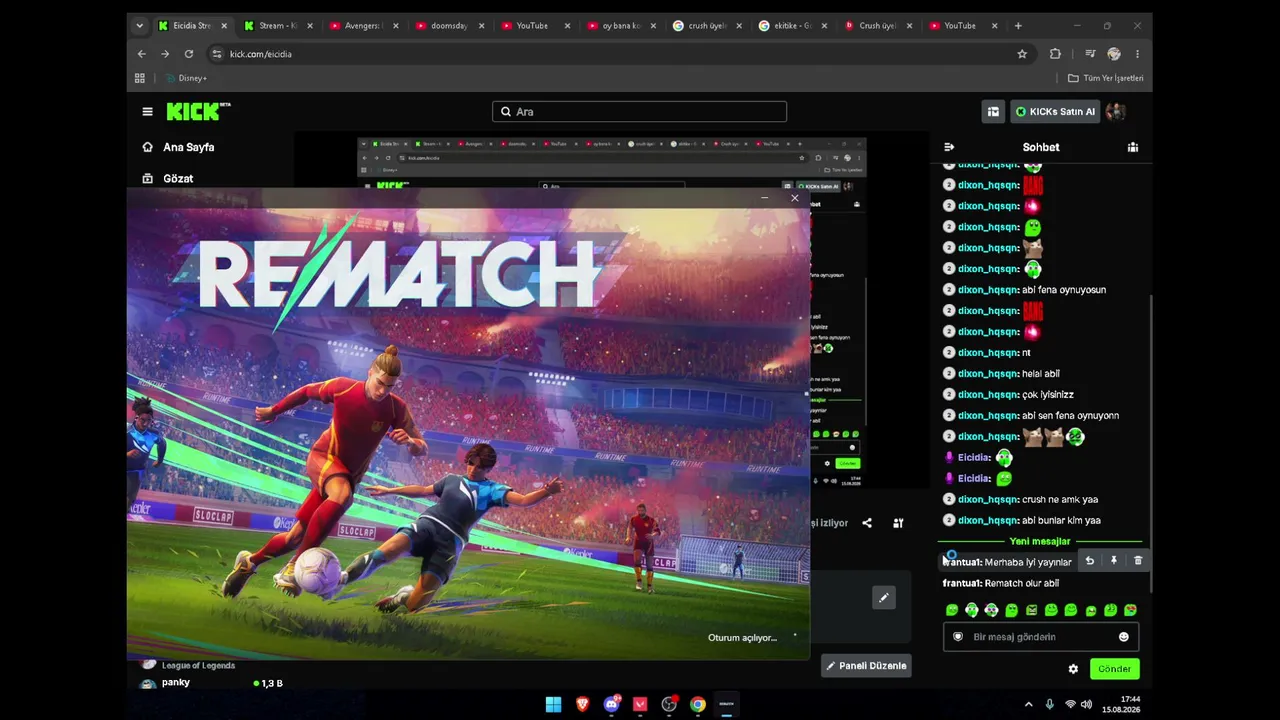This screenshot has width=1280, height=720.
Task: Click the KICKs Satın Al button
Action: 1054,112
